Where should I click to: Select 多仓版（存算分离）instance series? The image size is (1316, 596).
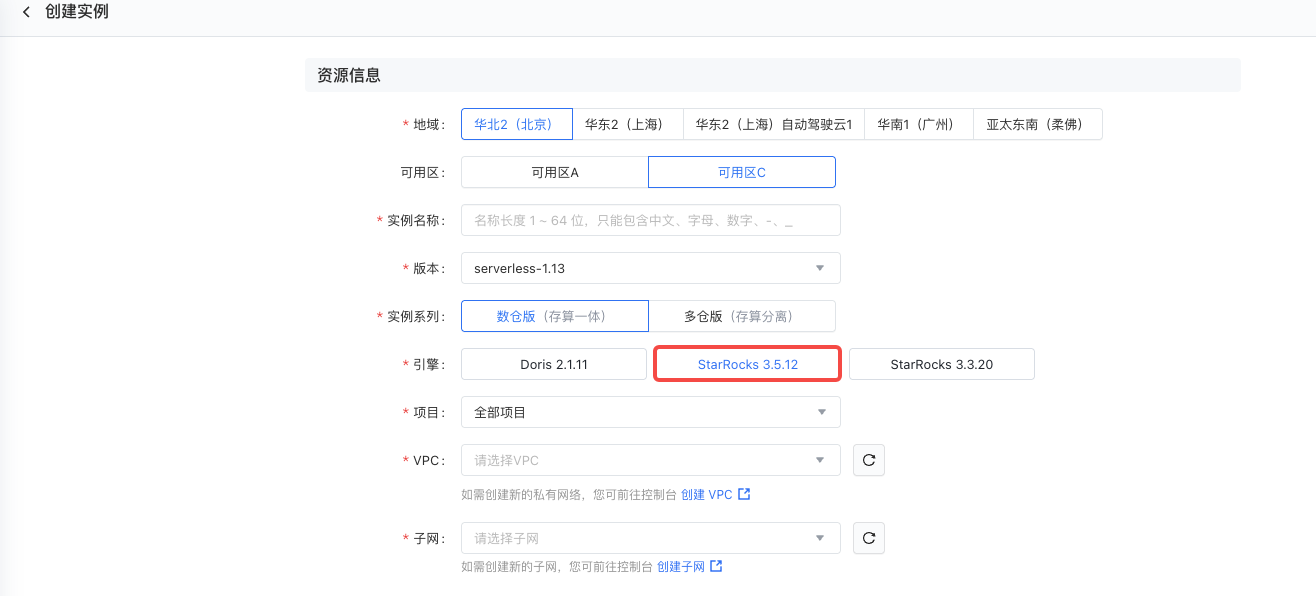click(x=742, y=316)
